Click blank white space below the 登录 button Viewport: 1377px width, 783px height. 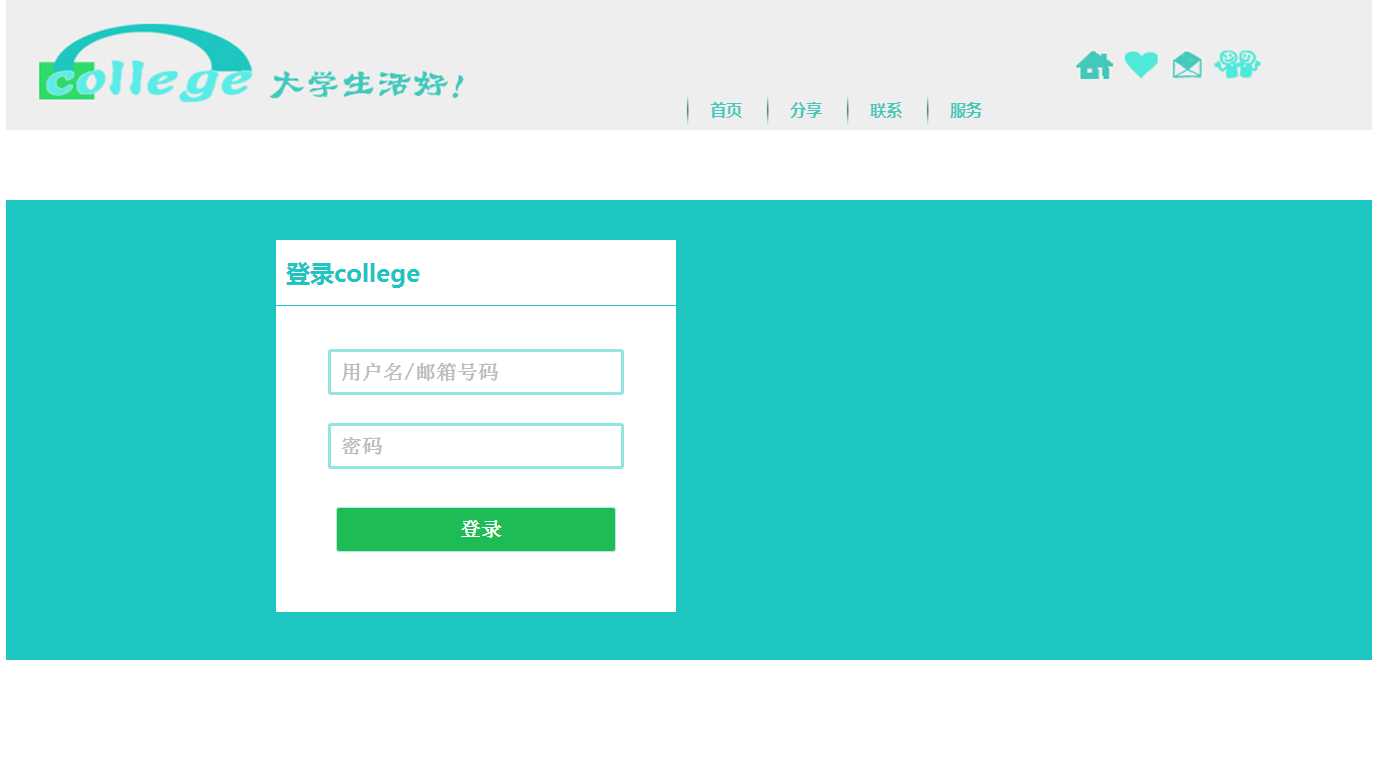pos(476,582)
